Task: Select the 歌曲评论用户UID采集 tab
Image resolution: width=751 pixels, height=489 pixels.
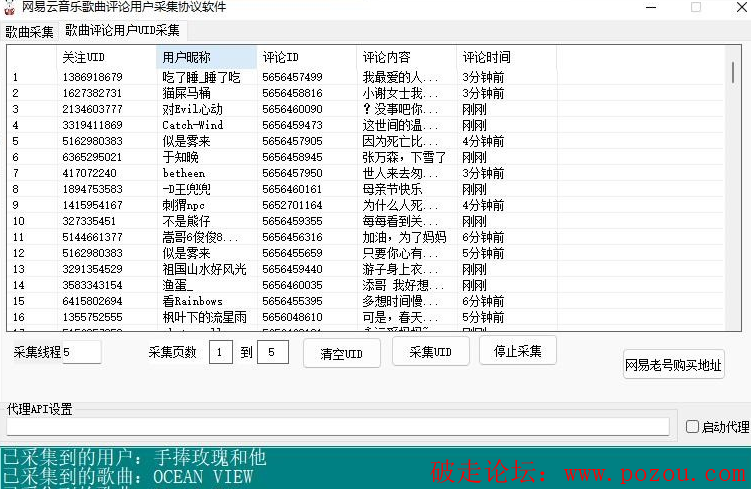Action: pyautogui.click(x=123, y=31)
